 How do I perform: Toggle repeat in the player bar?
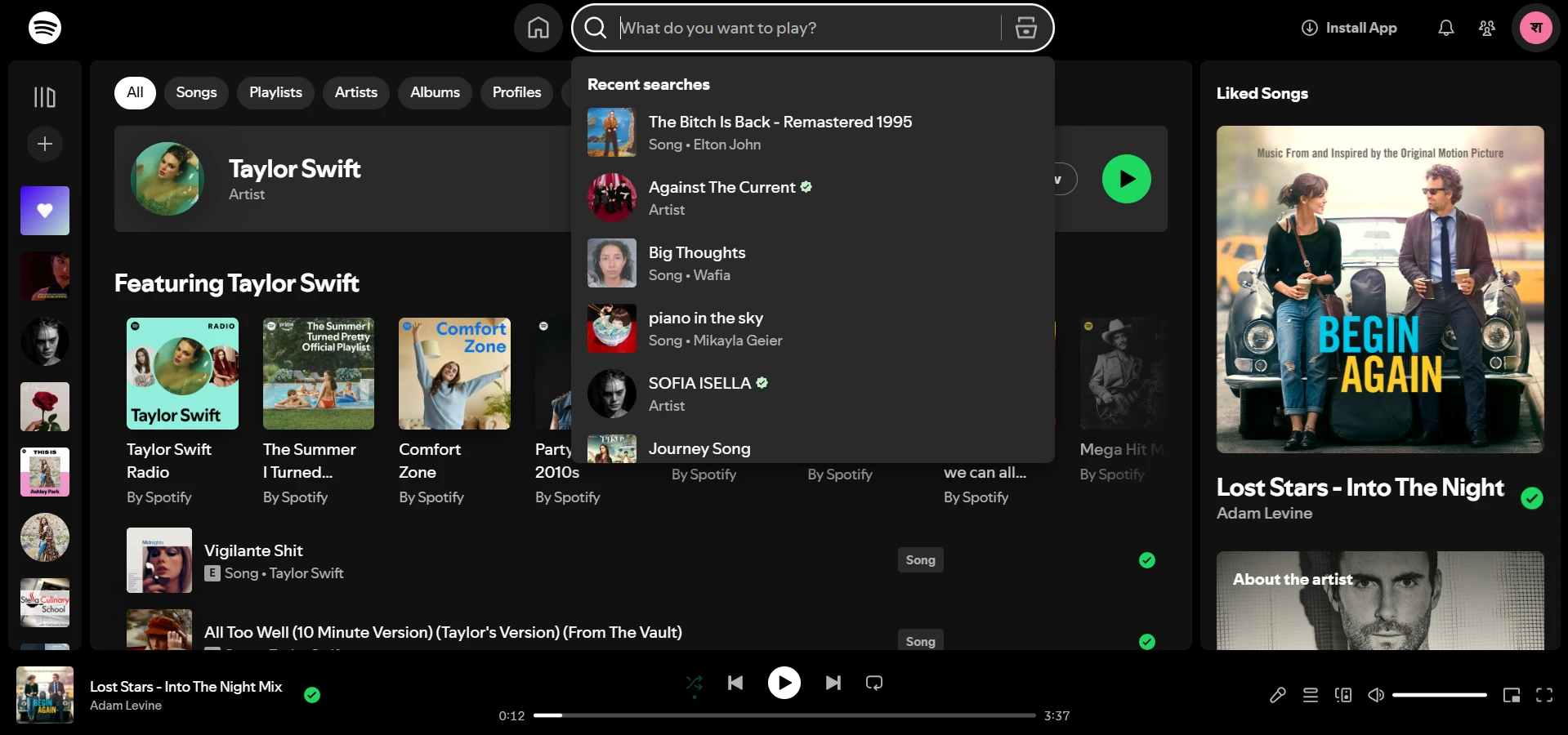point(874,683)
